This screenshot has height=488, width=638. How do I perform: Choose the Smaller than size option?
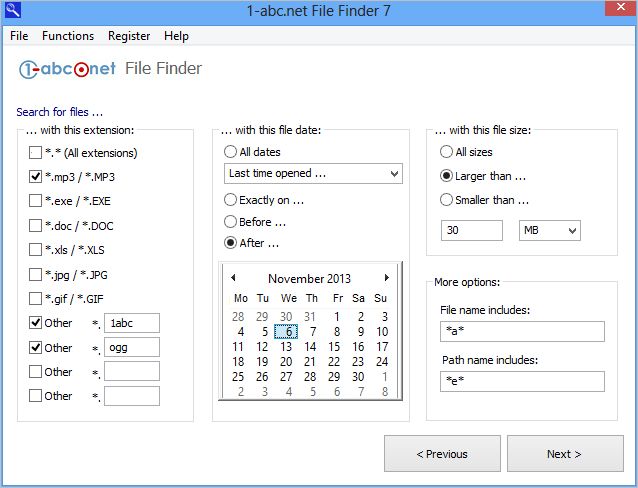(447, 200)
